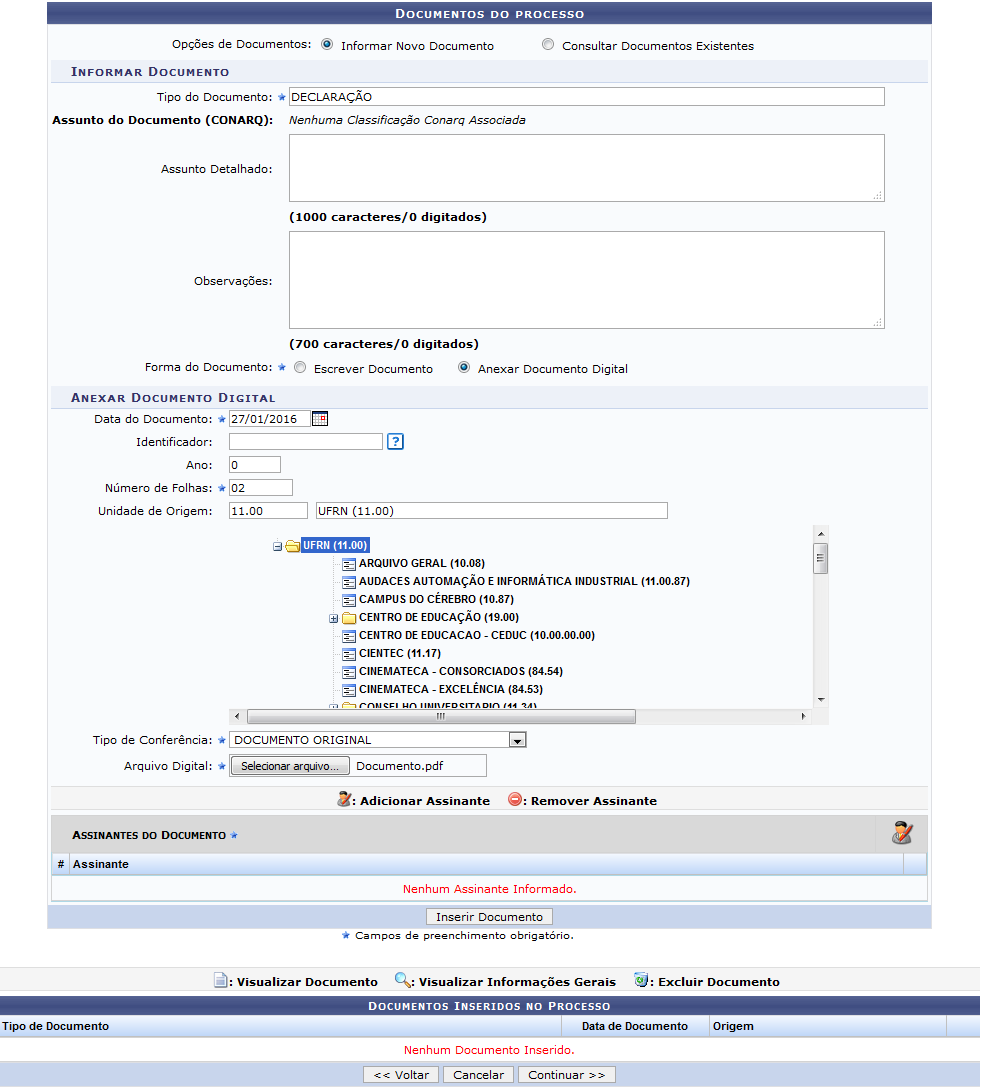
Task: Choose Anexar Documento Digital radio option
Action: pyautogui.click(x=464, y=368)
